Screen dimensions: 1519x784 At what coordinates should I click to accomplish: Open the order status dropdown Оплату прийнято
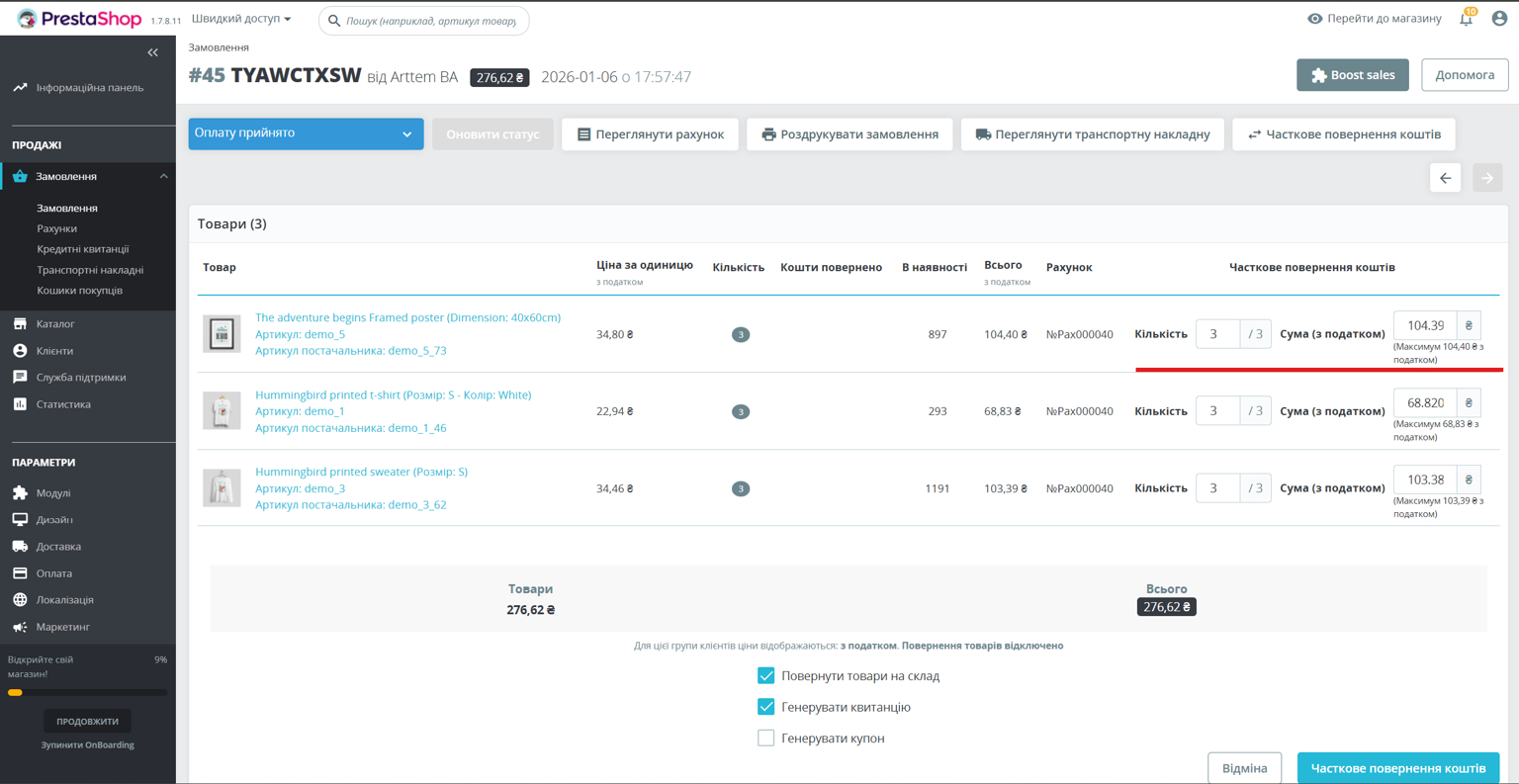[306, 133]
